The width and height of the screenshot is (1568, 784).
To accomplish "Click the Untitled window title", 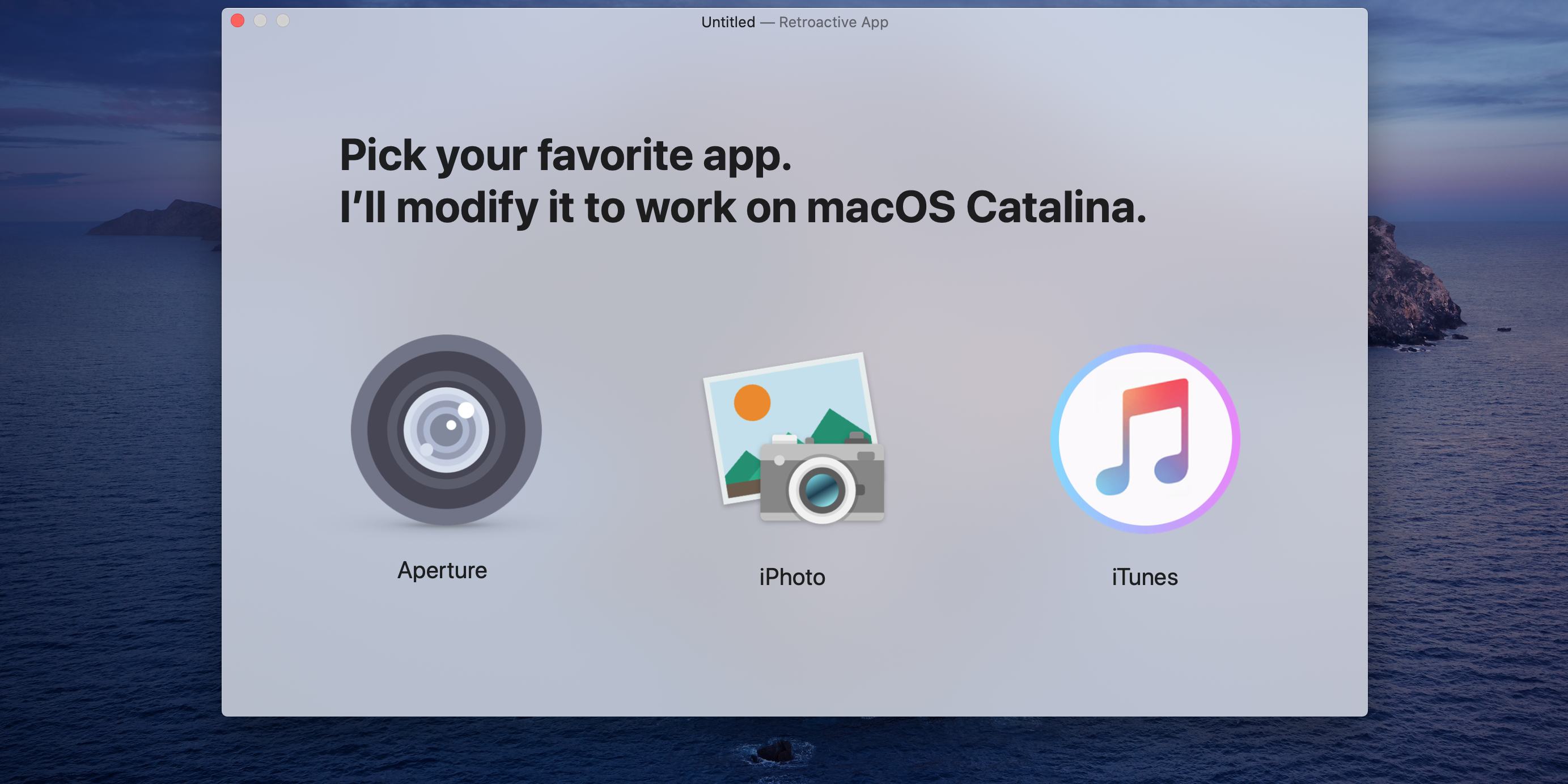I will [x=728, y=23].
